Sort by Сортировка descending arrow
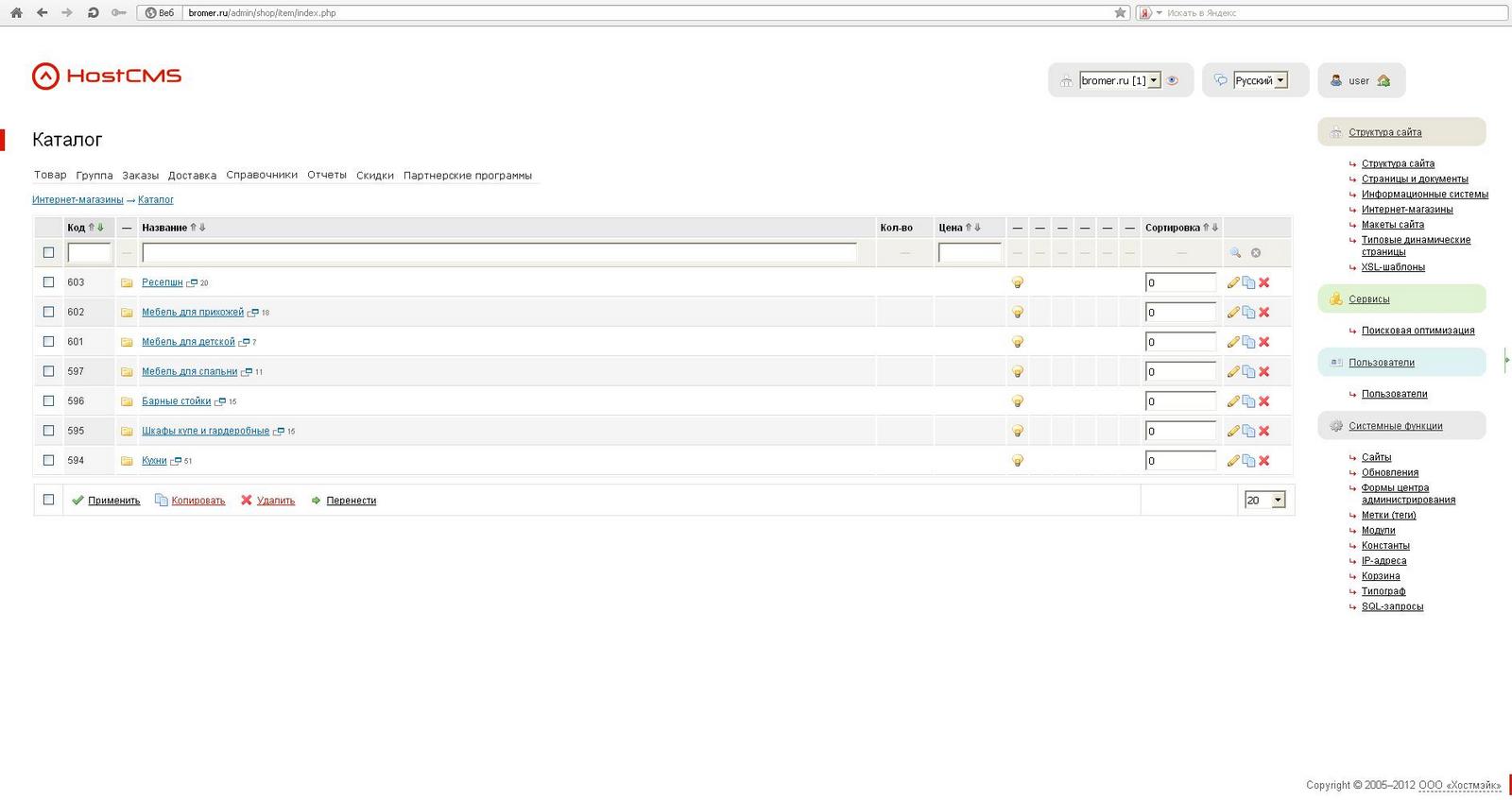Viewport: 1512px width, 800px height. pyautogui.click(x=1215, y=228)
